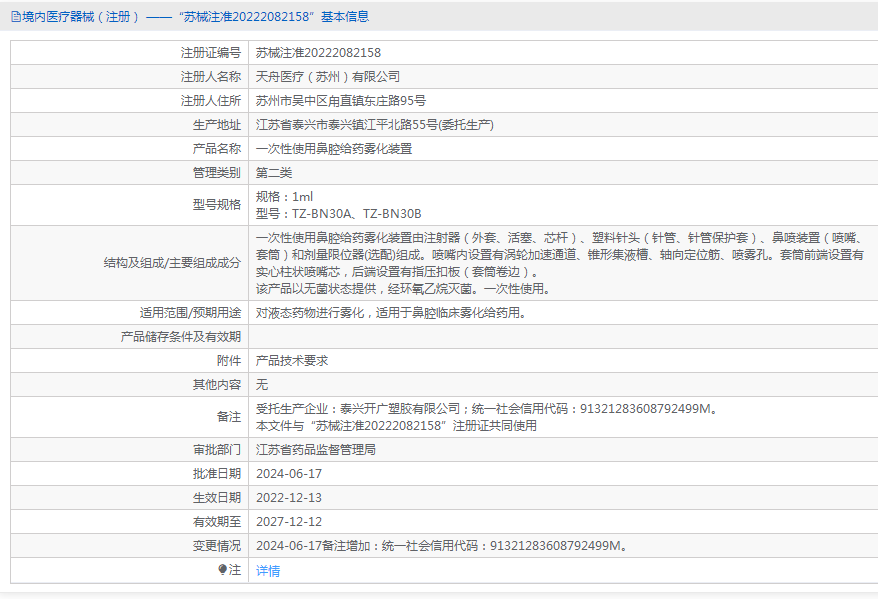
Task: Select production address 江苏省泰兴市泰兴镇江平北路55号
Action: tap(347, 125)
